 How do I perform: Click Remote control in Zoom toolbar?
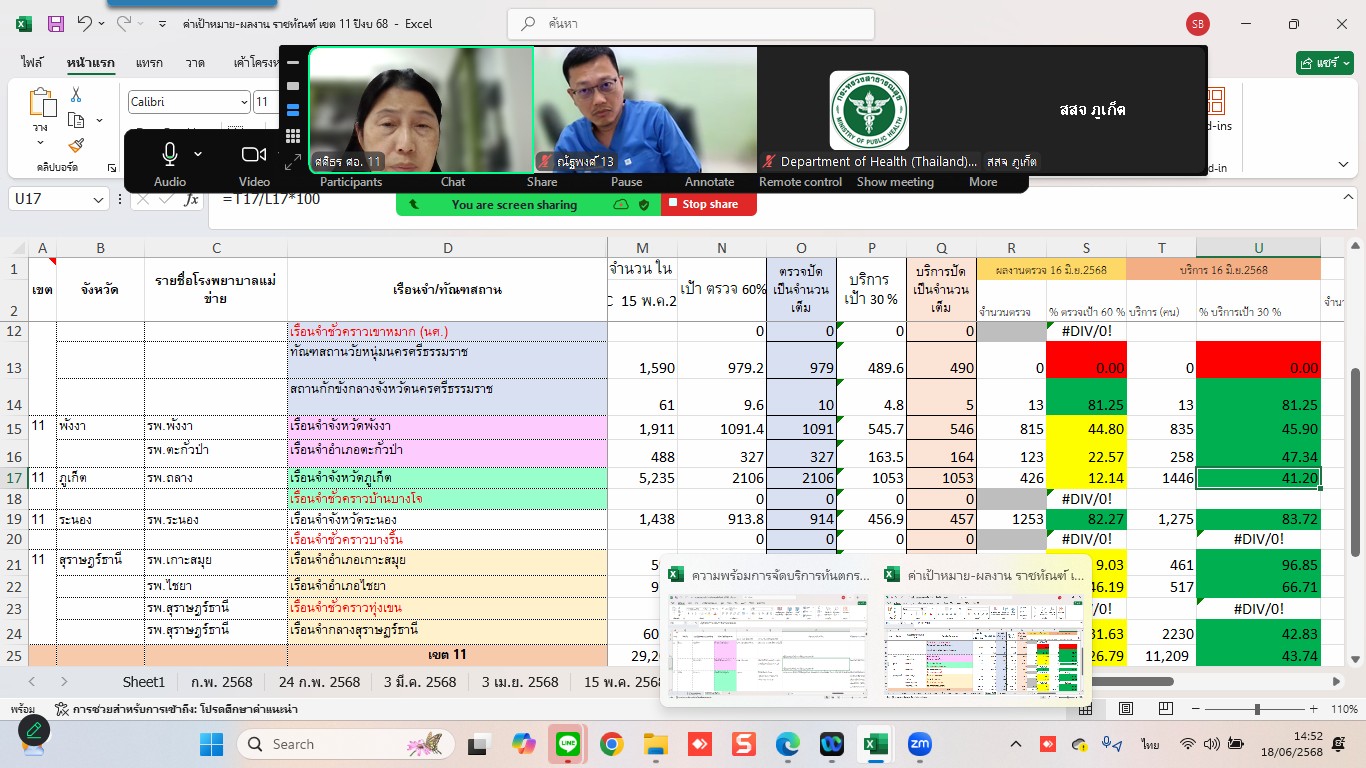tap(800, 182)
